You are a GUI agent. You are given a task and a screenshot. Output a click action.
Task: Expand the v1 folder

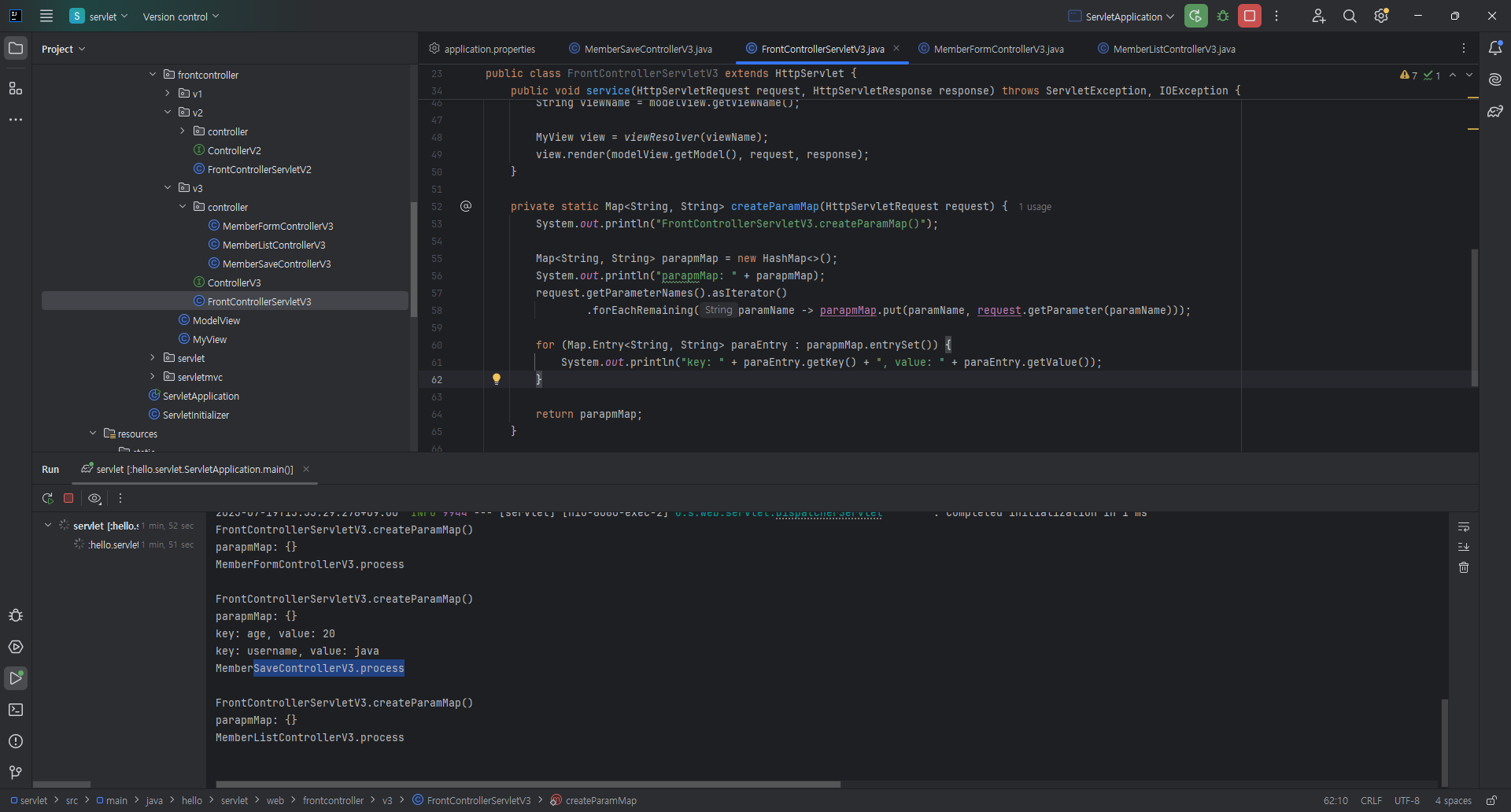click(168, 94)
